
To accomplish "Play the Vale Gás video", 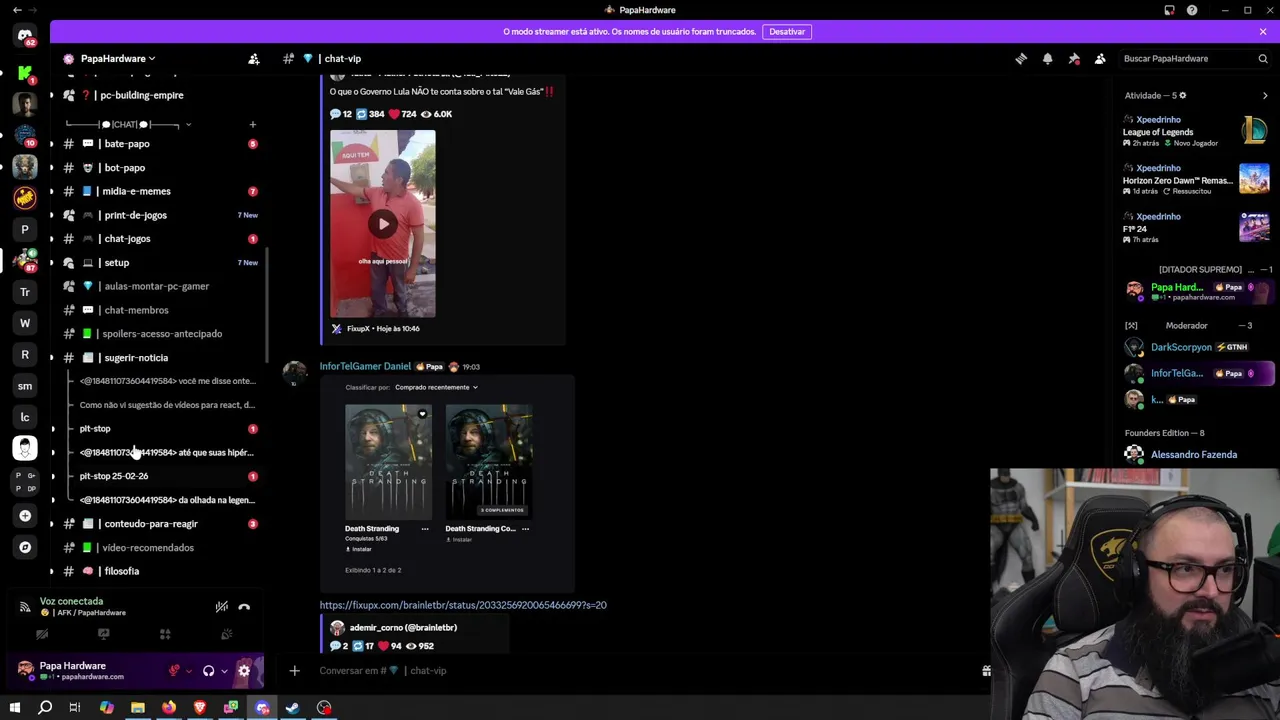I will click(x=383, y=224).
